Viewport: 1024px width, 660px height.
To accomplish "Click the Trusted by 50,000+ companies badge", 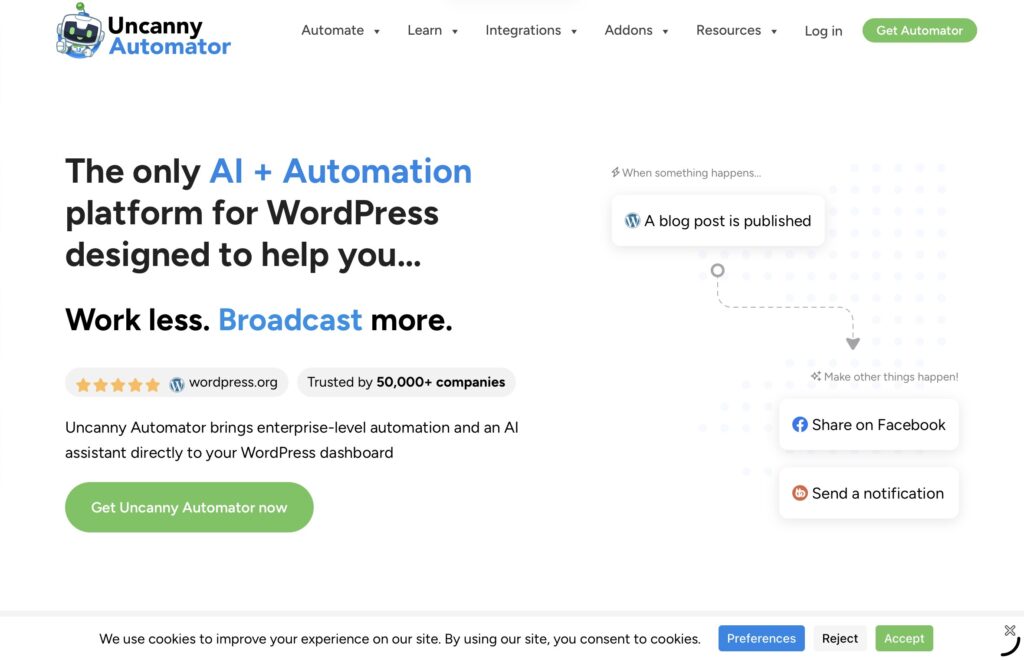I will (406, 382).
